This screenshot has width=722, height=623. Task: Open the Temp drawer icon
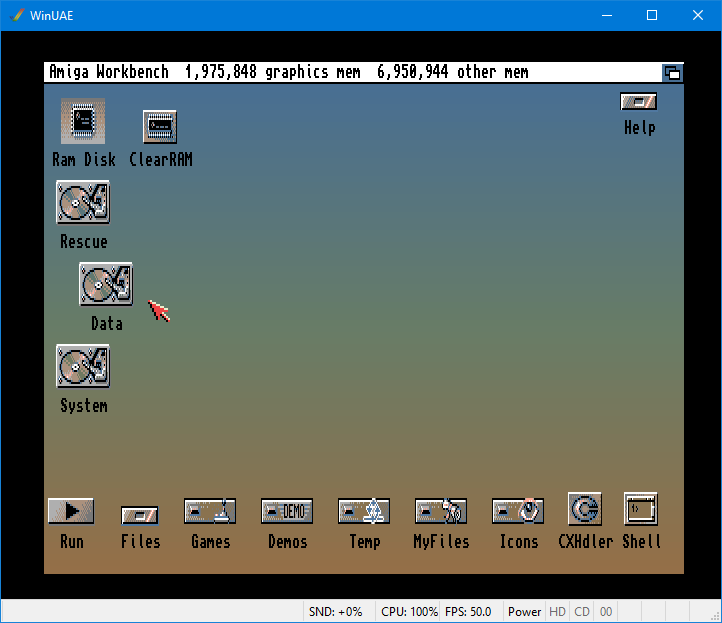[364, 511]
